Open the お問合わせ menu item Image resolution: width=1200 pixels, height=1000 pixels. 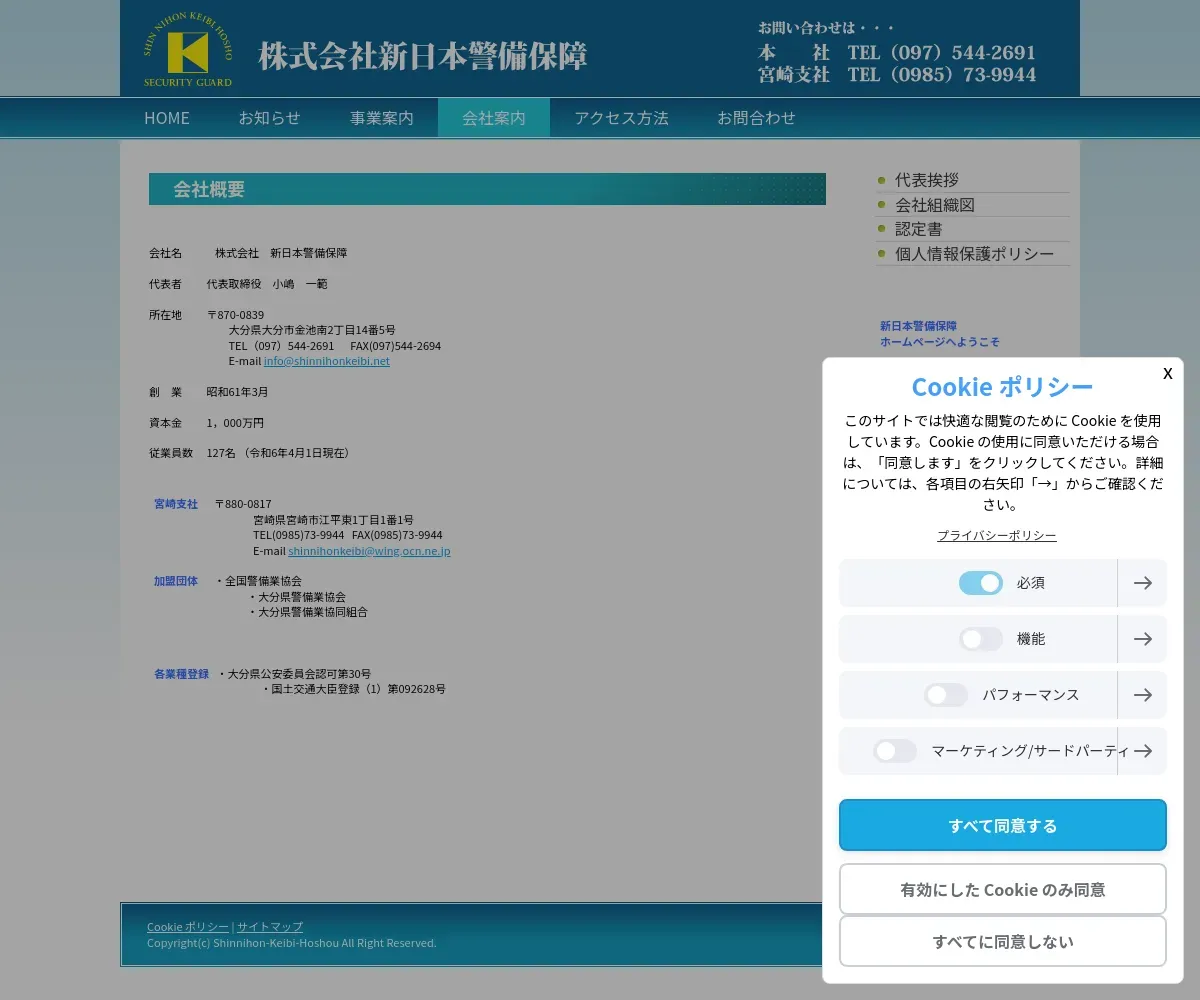coord(756,118)
